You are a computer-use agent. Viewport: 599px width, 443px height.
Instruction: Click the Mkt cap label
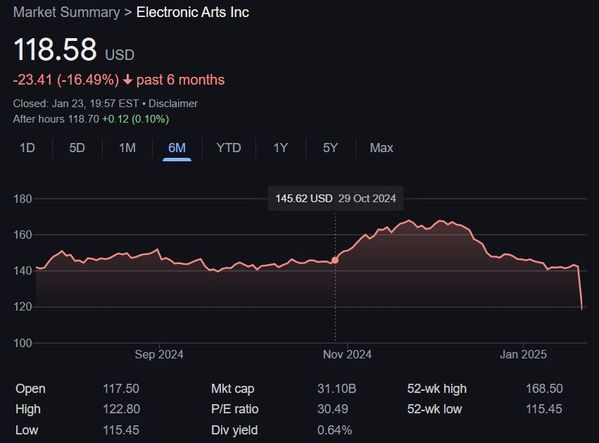(x=233, y=389)
